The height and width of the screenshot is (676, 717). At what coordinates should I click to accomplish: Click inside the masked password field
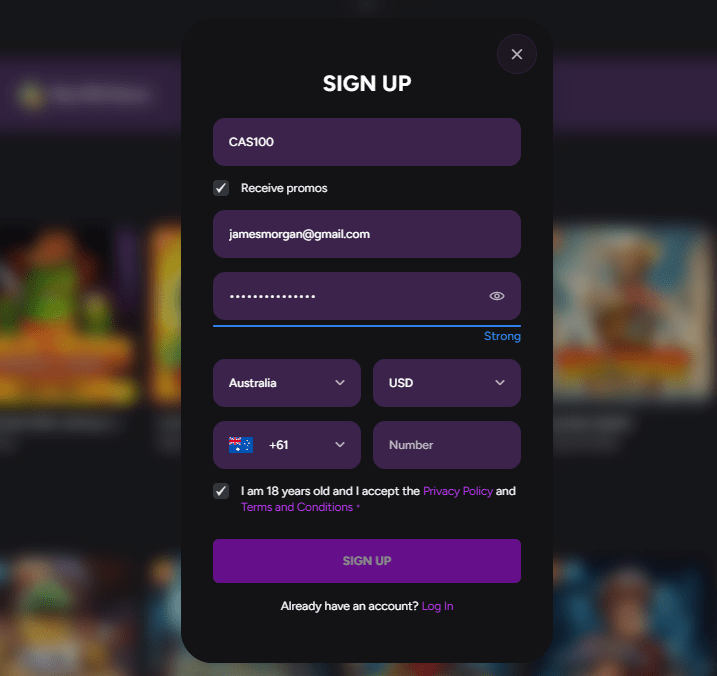point(352,296)
